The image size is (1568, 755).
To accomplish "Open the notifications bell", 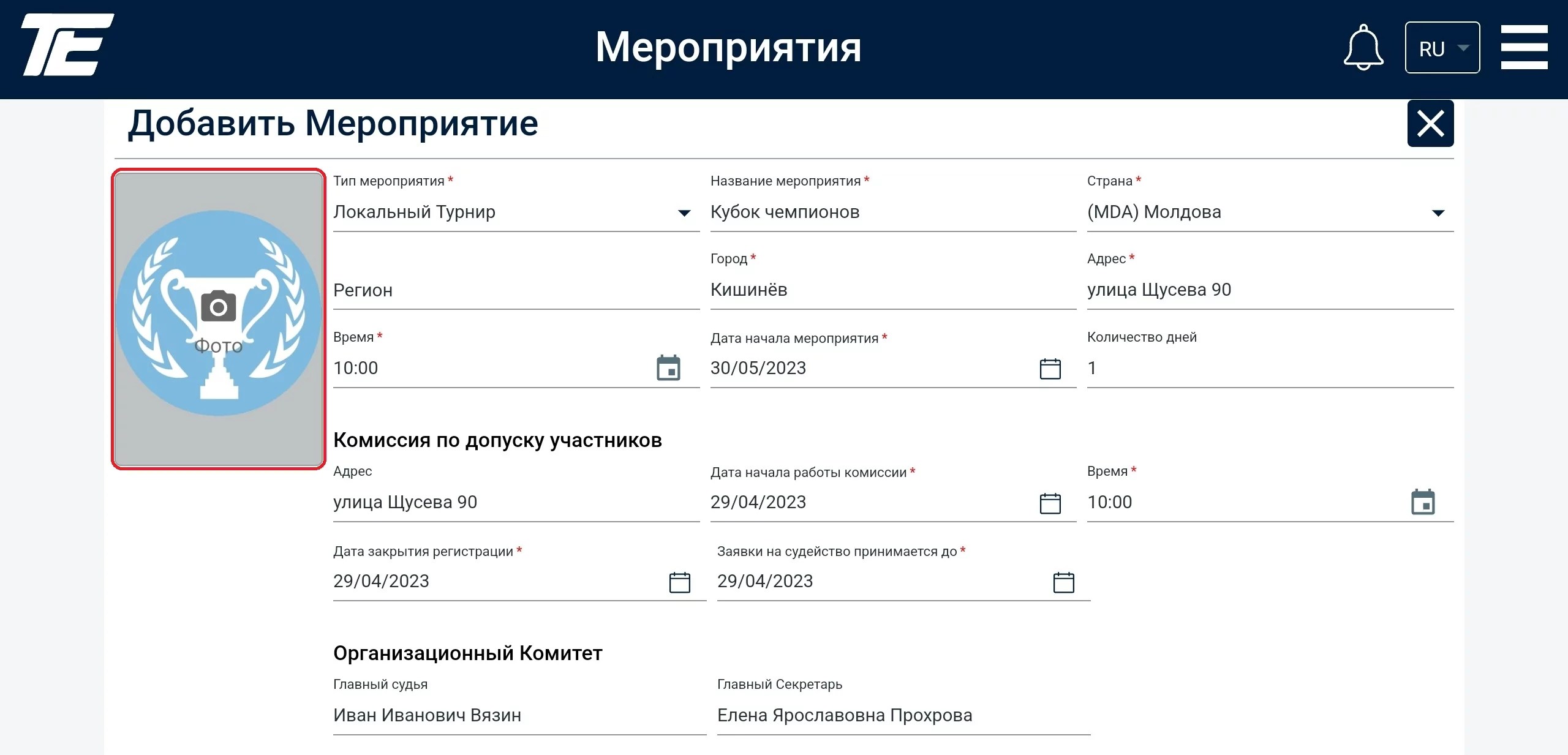I will [x=1363, y=48].
